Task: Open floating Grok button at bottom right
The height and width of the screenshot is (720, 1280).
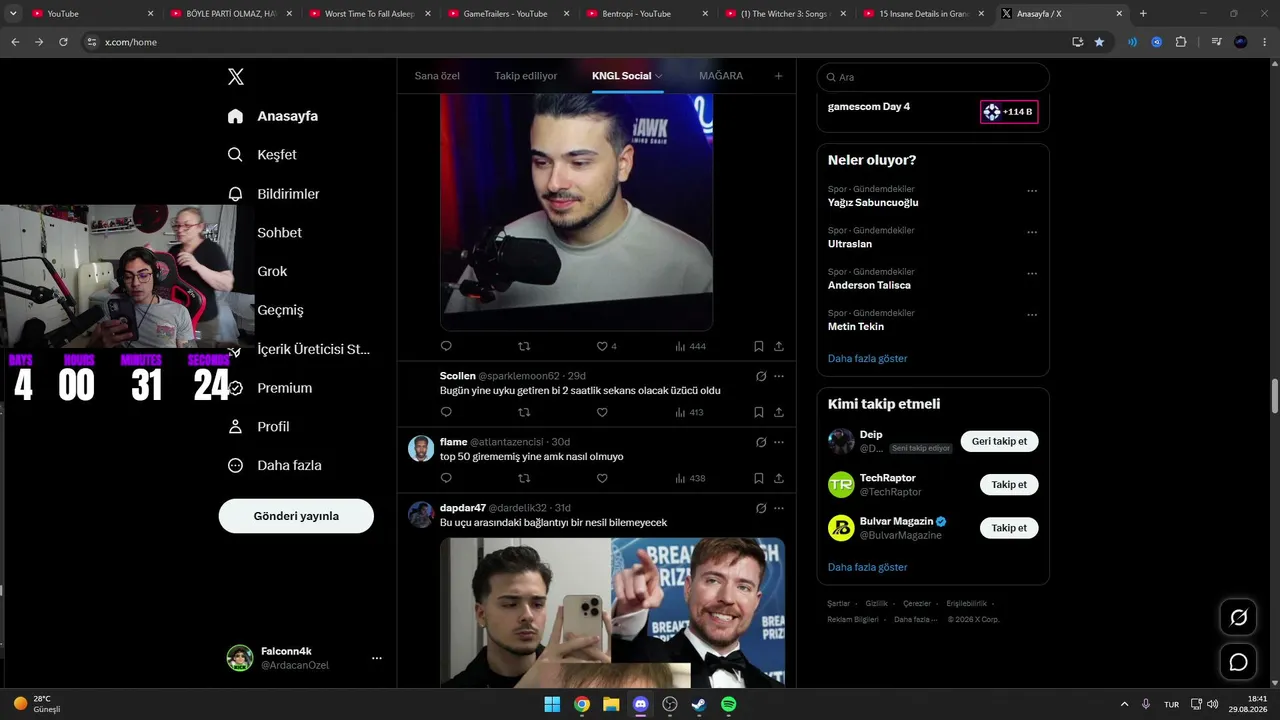Action: (1238, 618)
